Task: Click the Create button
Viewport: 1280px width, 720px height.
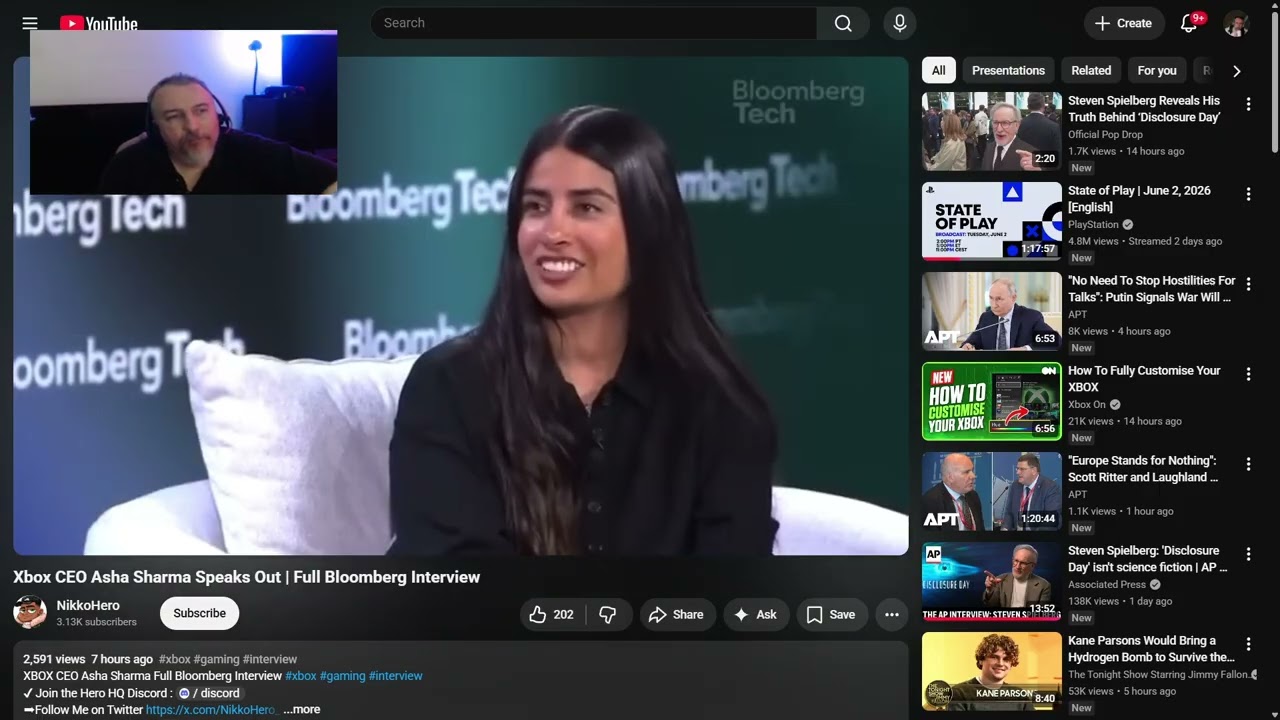Action: pos(1124,23)
